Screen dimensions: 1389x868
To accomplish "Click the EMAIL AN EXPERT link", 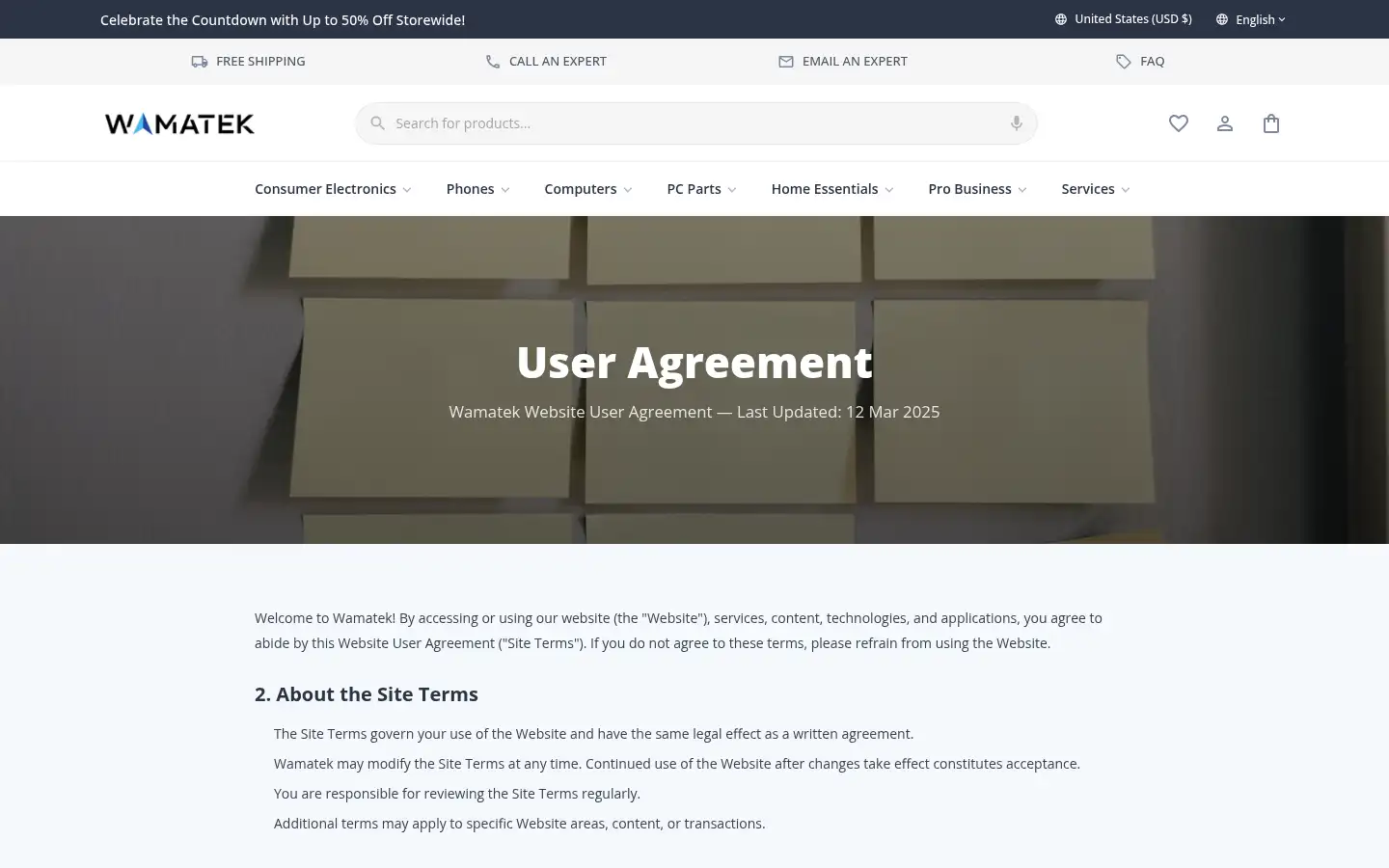I will point(843,62).
